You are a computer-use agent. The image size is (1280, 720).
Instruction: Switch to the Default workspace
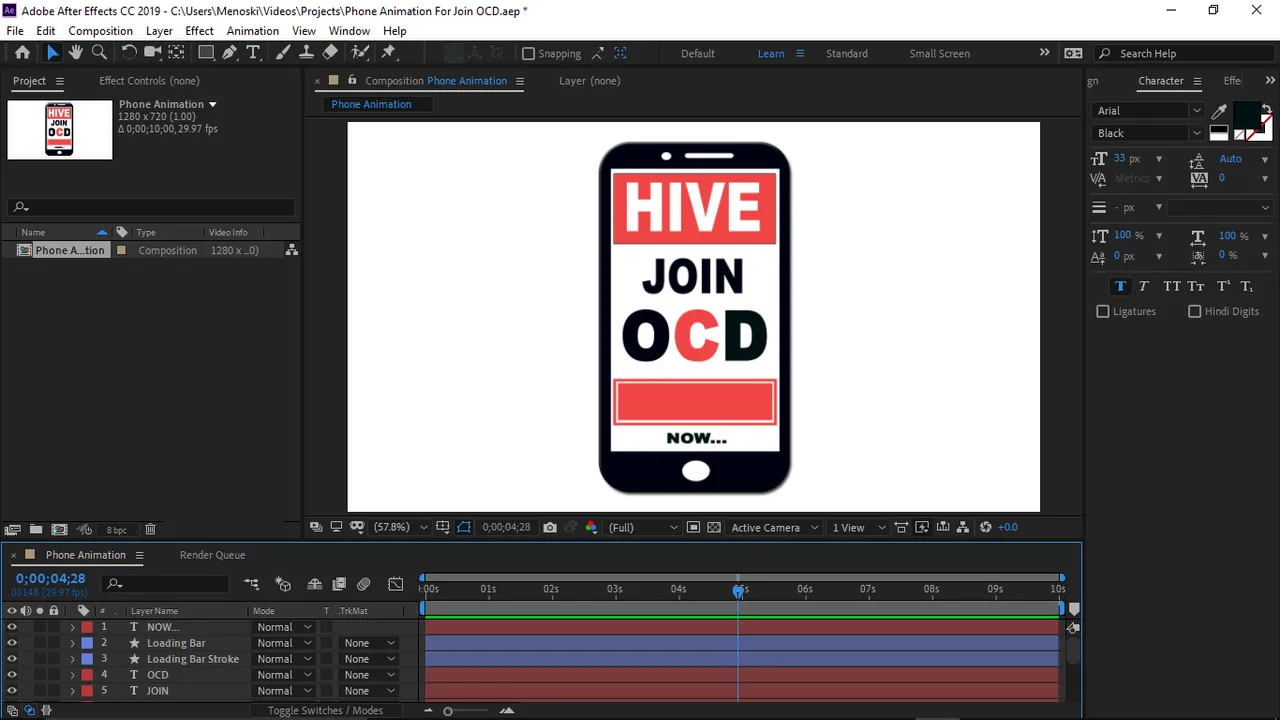pyautogui.click(x=697, y=54)
